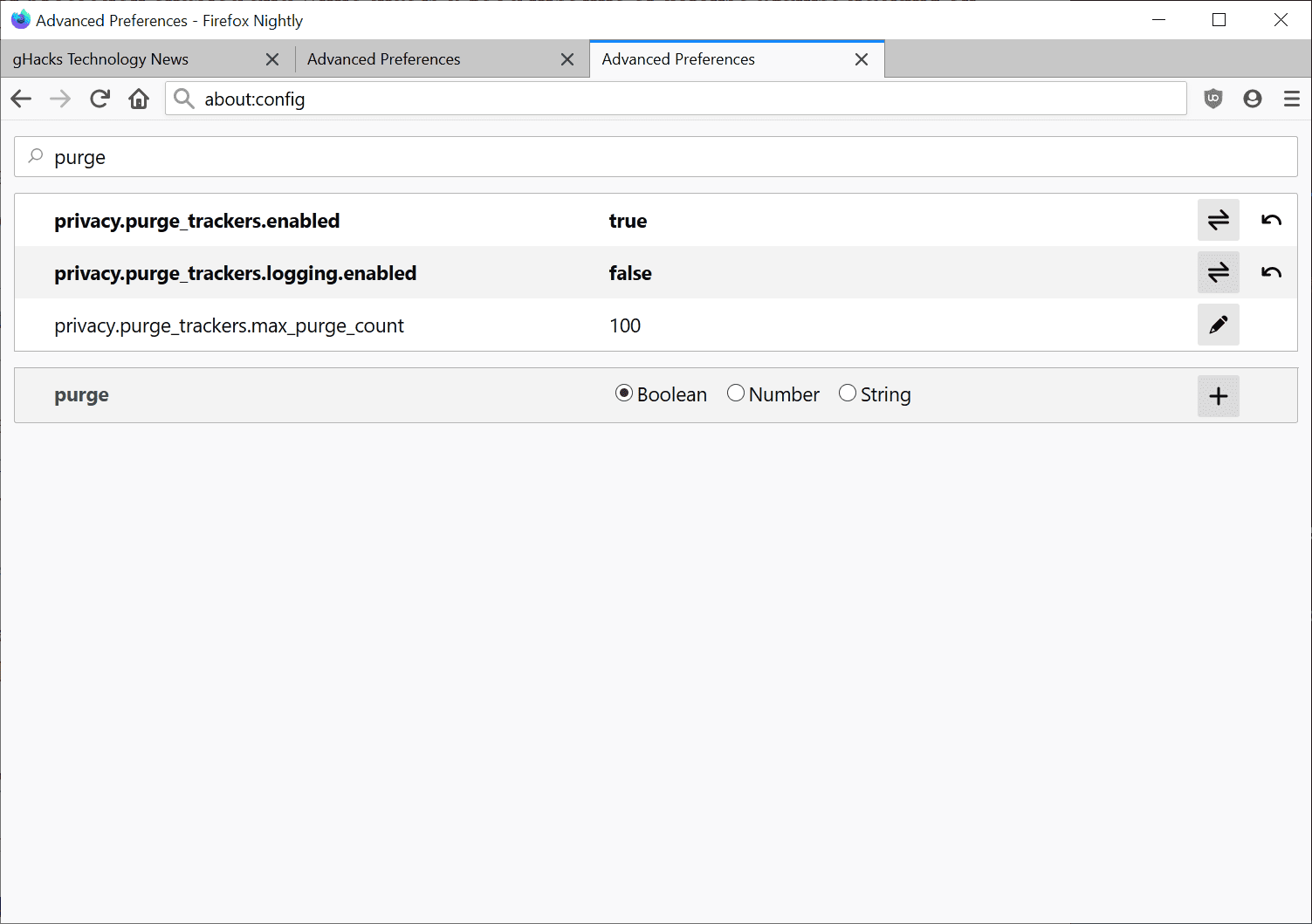Select the privacy.purge_trackers.logging.enabled preference name

236,273
